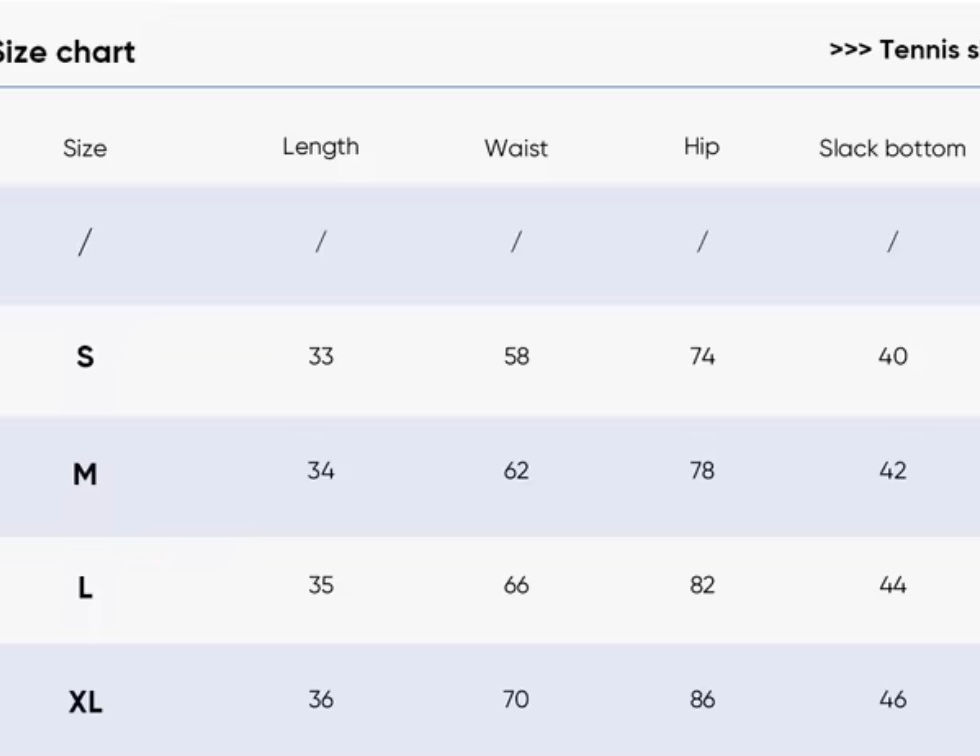The height and width of the screenshot is (756, 980).
Task: Select the waist value 58
Action: pyautogui.click(x=516, y=357)
